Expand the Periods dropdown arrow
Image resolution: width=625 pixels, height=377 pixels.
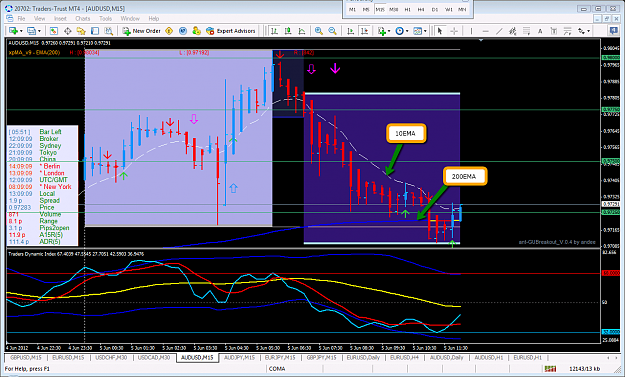tap(407, 31)
